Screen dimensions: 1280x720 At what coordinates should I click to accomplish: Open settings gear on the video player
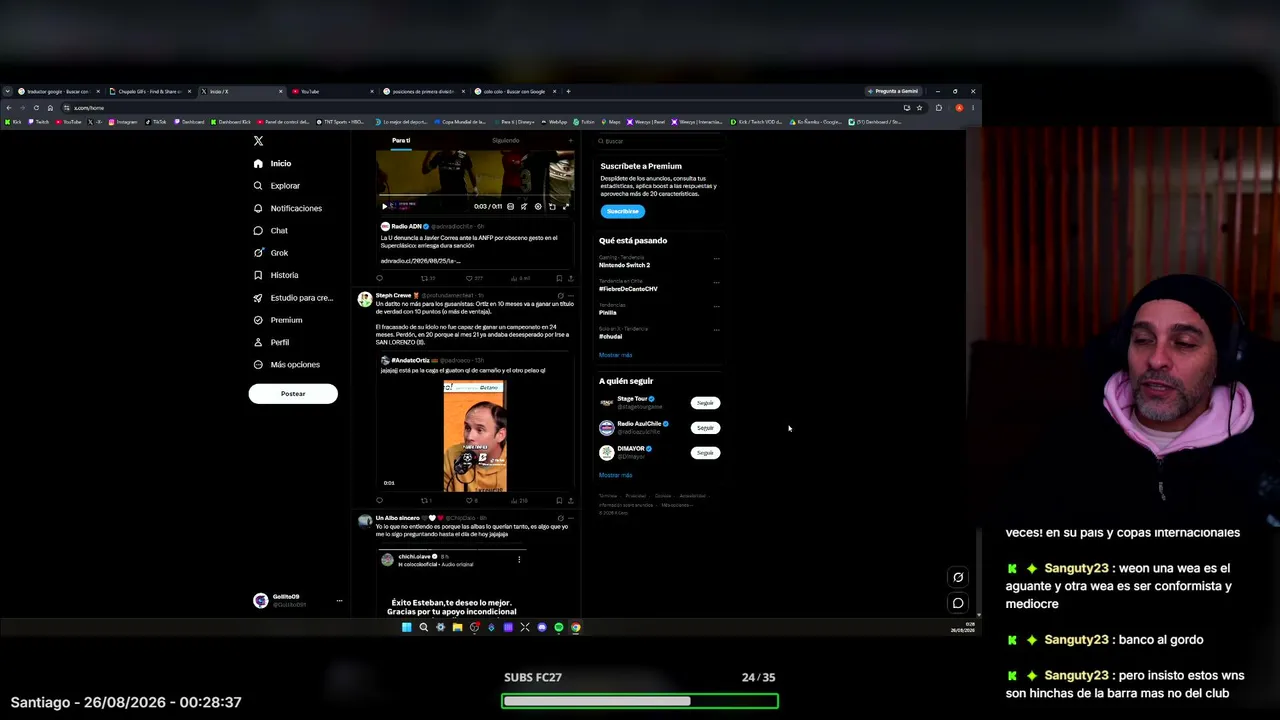[538, 207]
